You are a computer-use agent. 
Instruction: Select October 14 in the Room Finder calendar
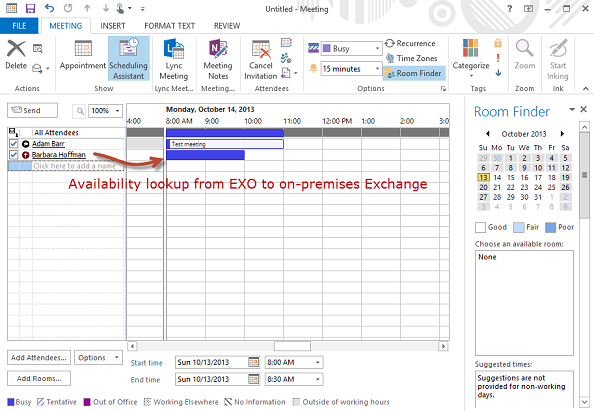(497, 177)
